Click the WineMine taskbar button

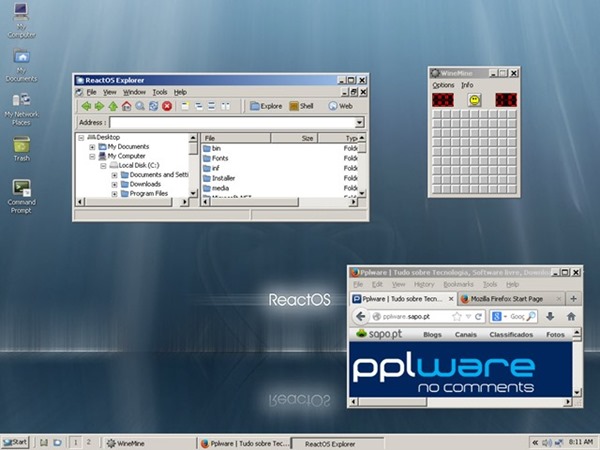pos(149,443)
